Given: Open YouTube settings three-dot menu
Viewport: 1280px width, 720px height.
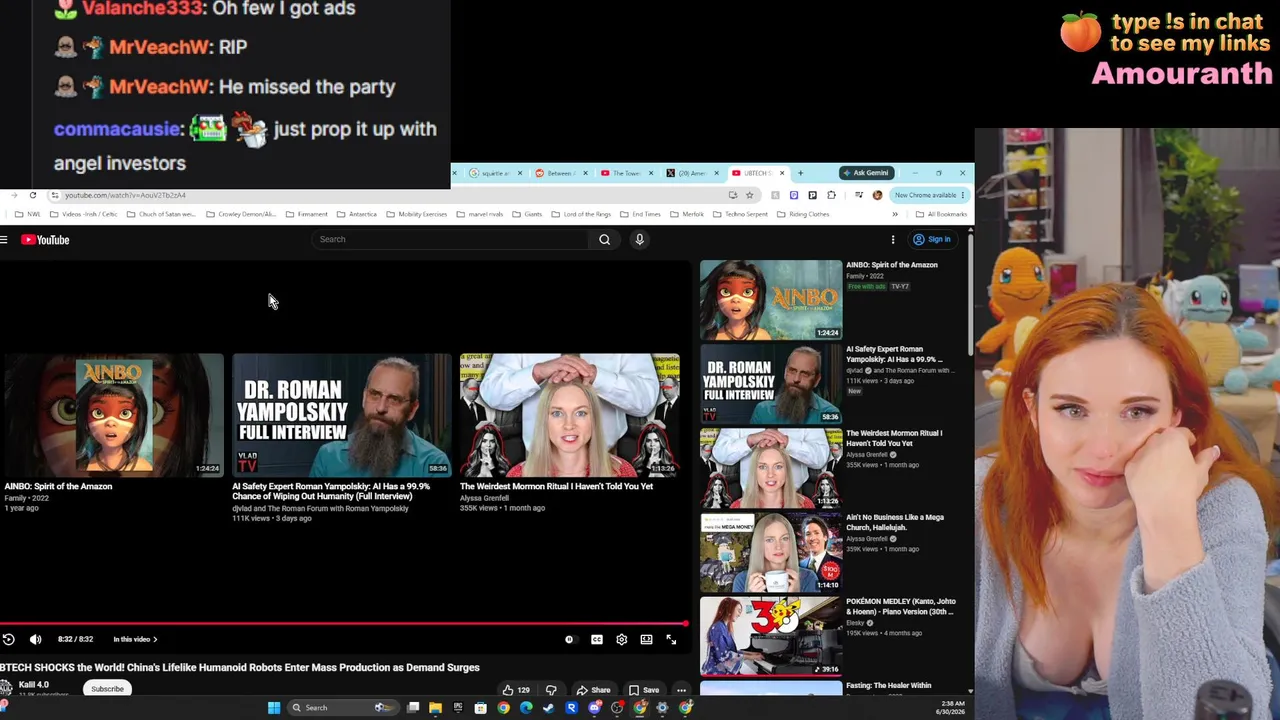Looking at the screenshot, I should (x=893, y=239).
